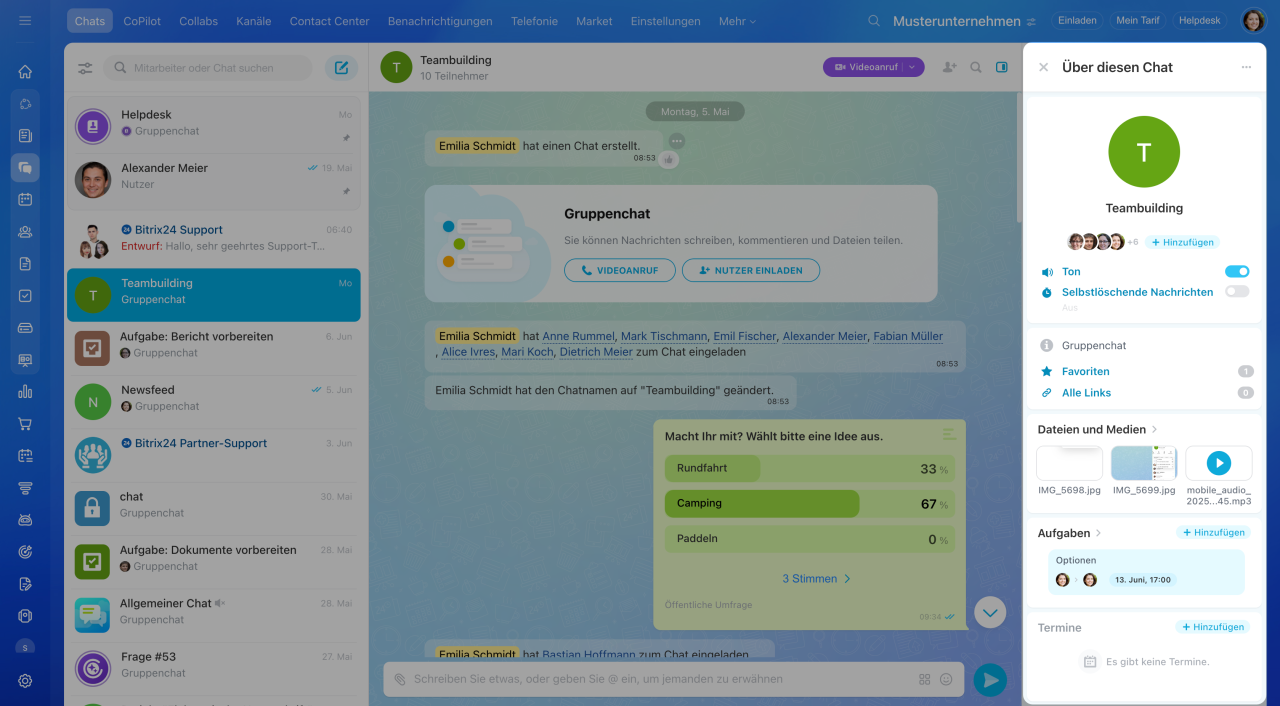Vote for Paddeln in the poll
The width and height of the screenshot is (1280, 706).
coord(809,538)
